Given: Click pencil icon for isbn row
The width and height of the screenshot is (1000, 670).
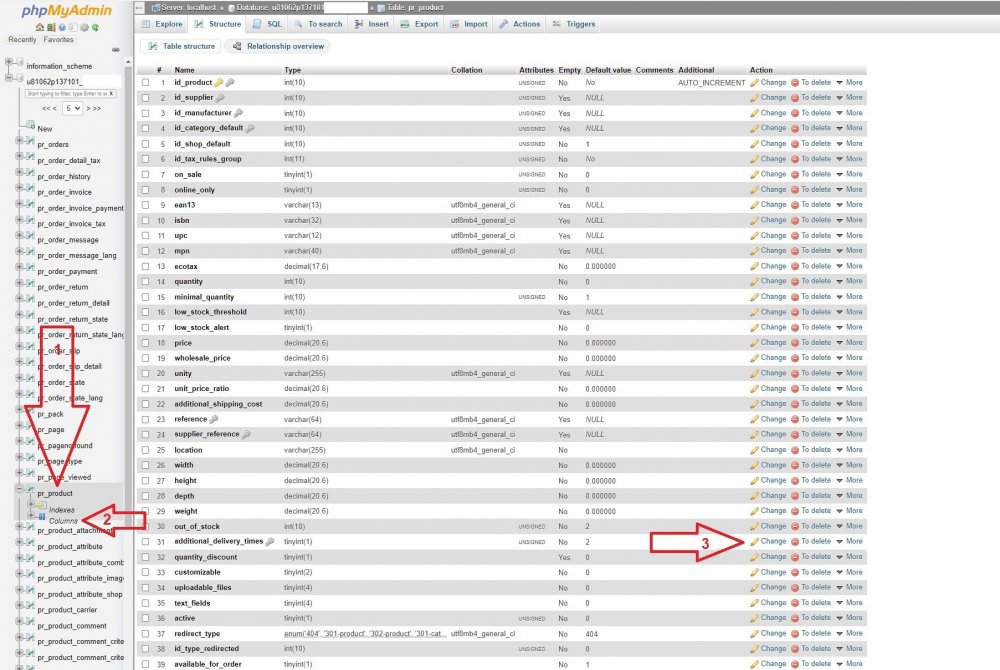Looking at the screenshot, I should click(x=754, y=221).
